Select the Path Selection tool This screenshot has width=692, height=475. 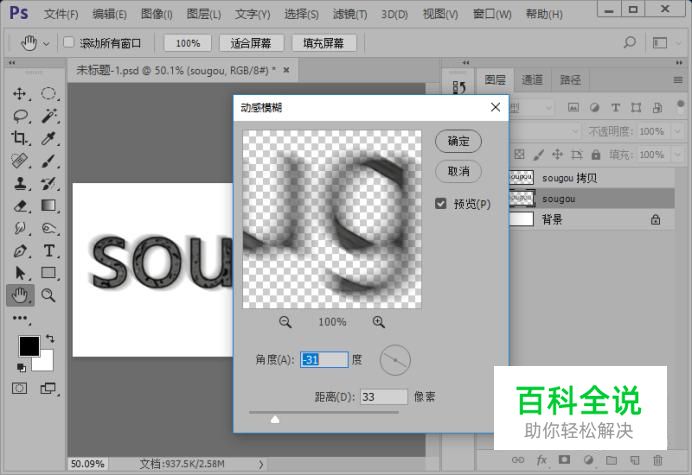click(20, 273)
